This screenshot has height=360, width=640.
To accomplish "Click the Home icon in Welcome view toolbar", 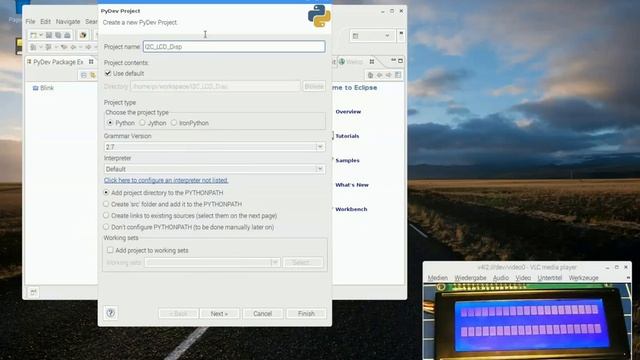I will click(371, 75).
